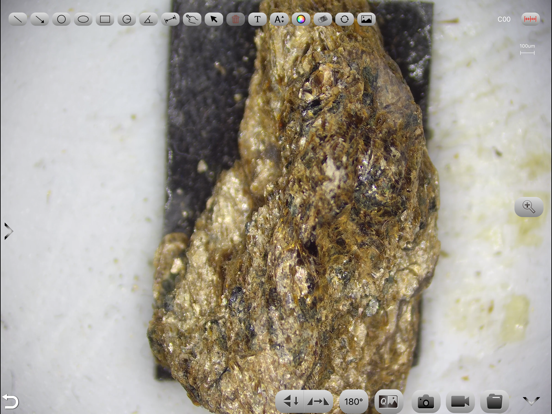
Task: Click the undo back arrow
Action: click(11, 402)
